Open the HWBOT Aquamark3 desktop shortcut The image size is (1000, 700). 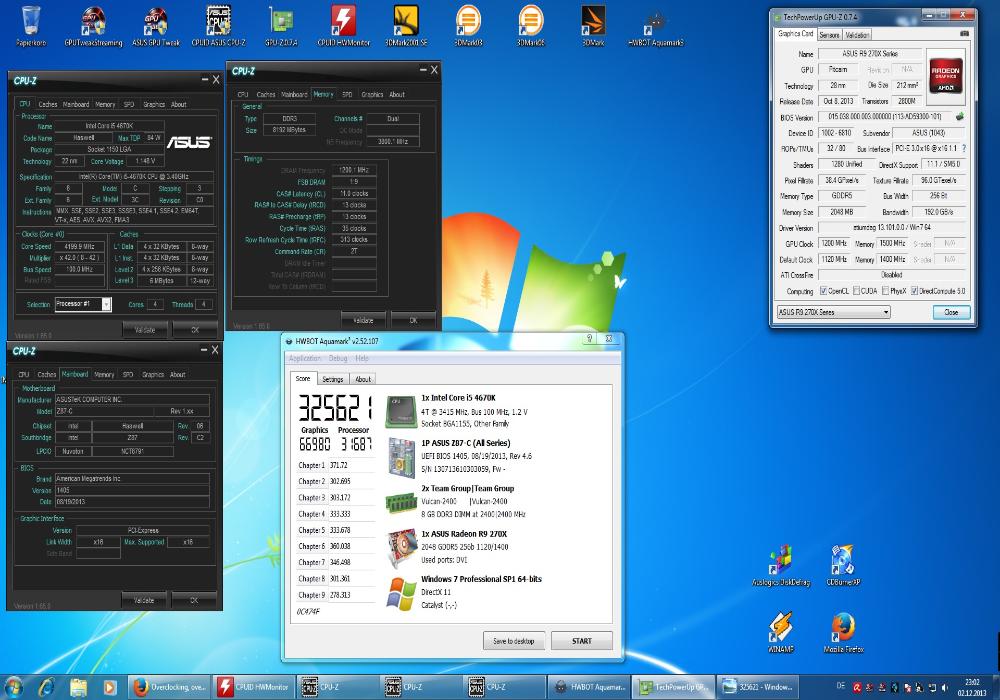click(x=656, y=26)
